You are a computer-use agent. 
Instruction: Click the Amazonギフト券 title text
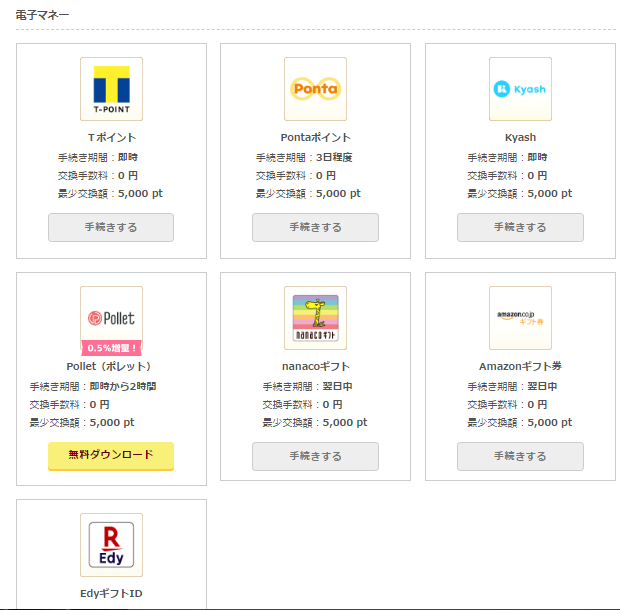click(x=520, y=366)
